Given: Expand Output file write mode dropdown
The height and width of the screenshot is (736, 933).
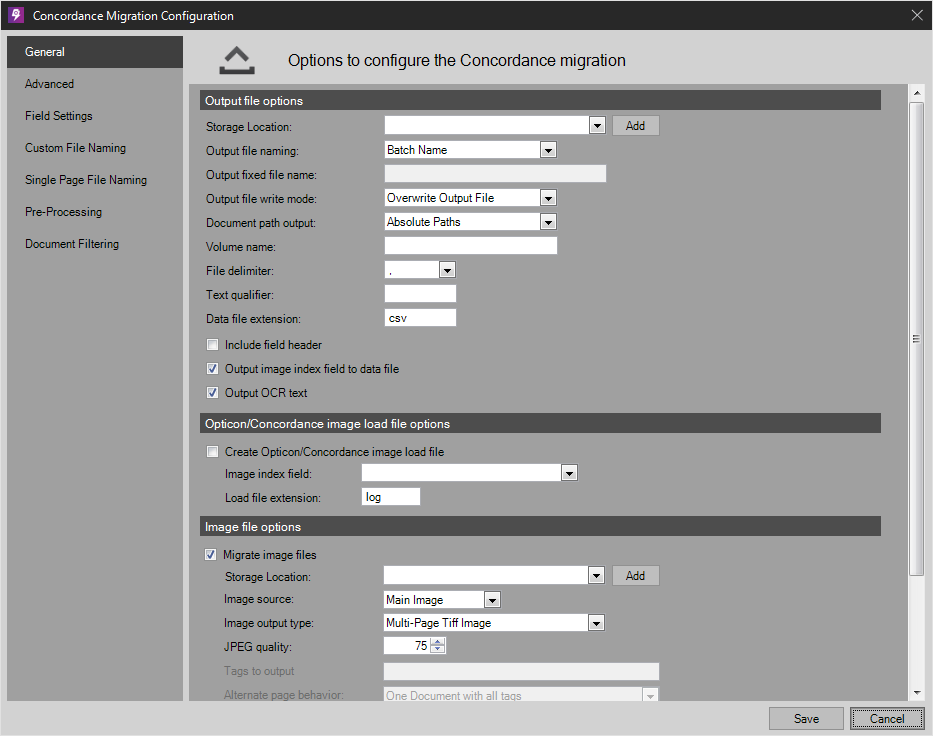Looking at the screenshot, I should click(x=548, y=198).
